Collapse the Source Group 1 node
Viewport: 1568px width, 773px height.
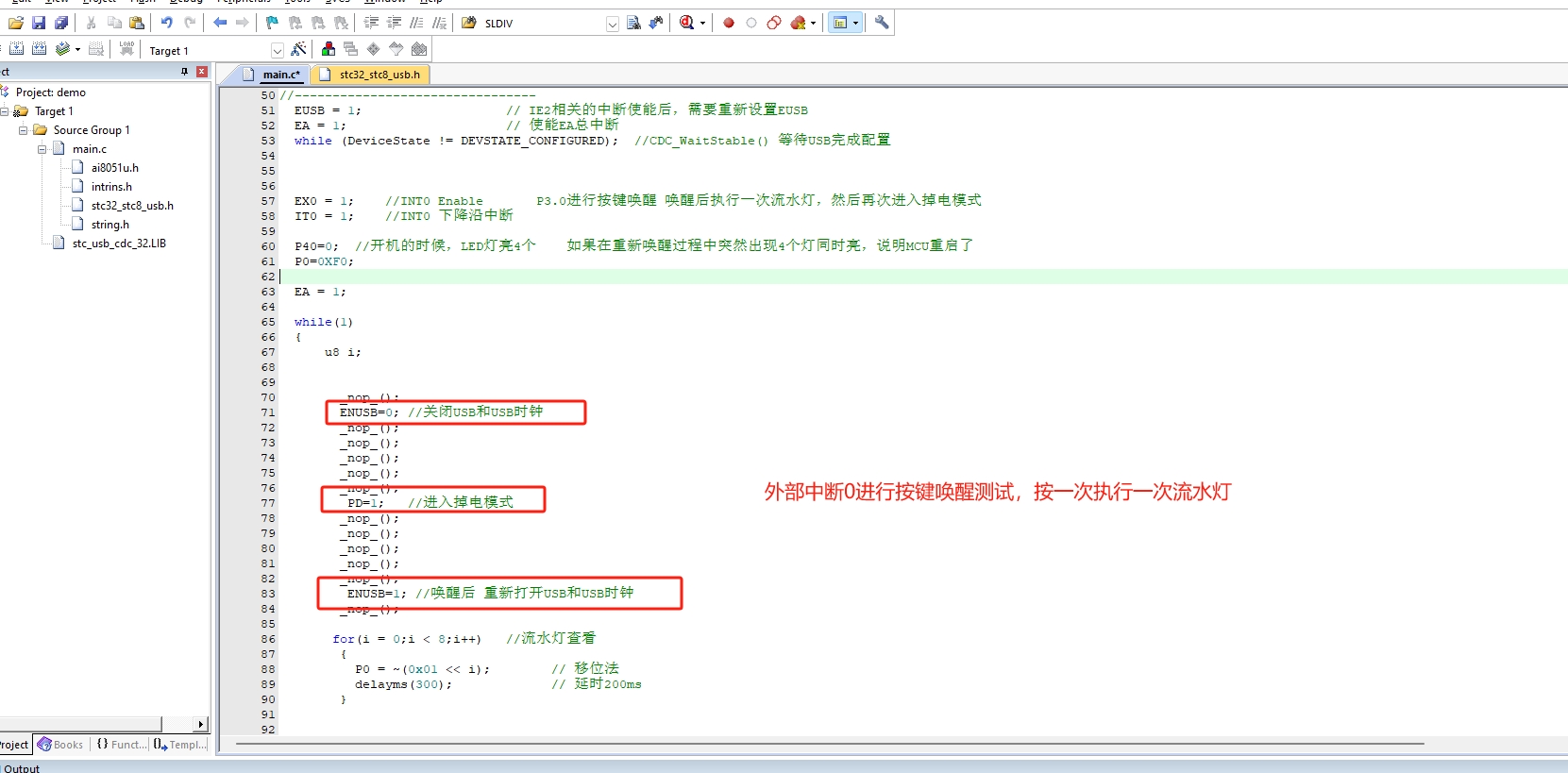[24, 130]
